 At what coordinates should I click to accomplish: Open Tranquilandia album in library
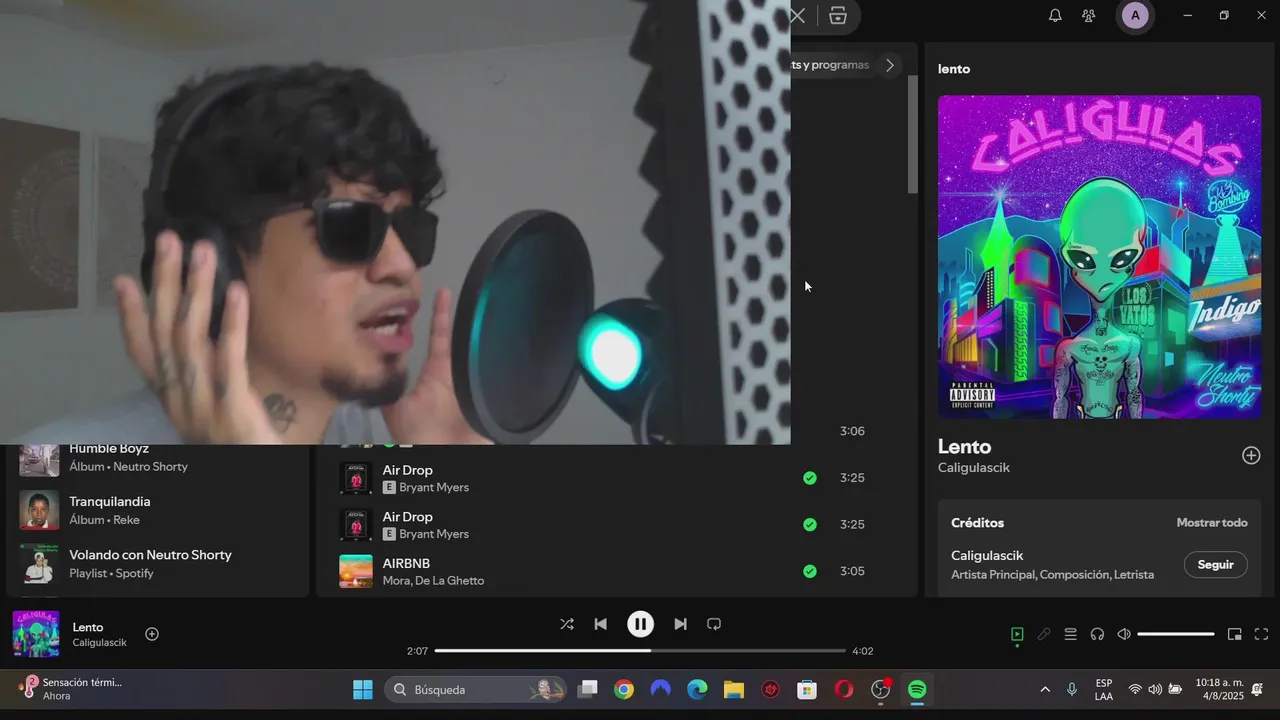point(110,502)
